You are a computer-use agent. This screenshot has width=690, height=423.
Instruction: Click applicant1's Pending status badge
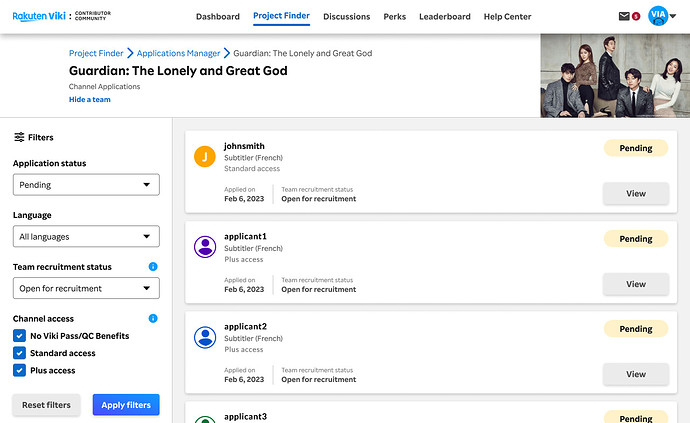(x=636, y=239)
